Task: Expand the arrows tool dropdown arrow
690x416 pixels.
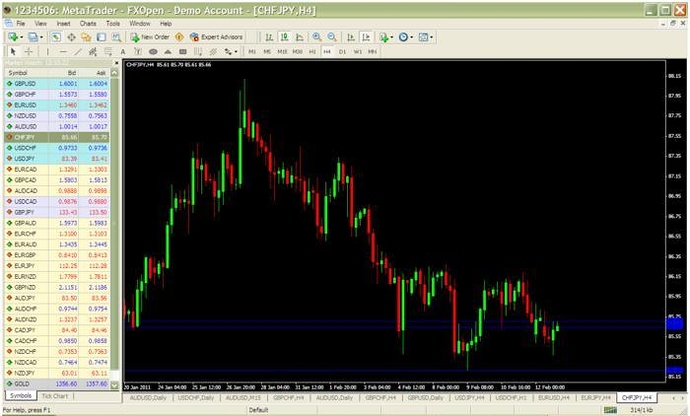Action: point(236,52)
